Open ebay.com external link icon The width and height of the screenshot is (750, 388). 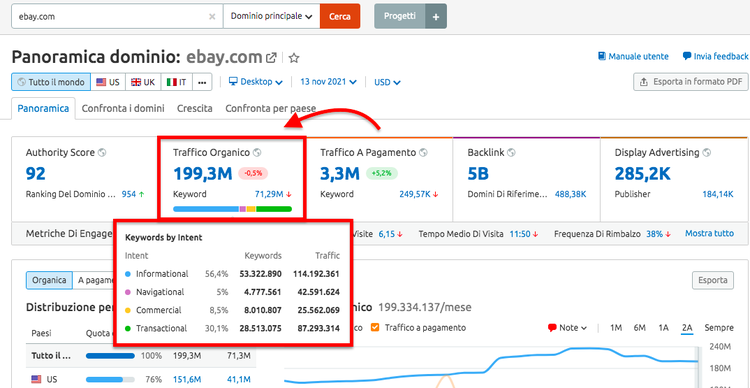271,58
